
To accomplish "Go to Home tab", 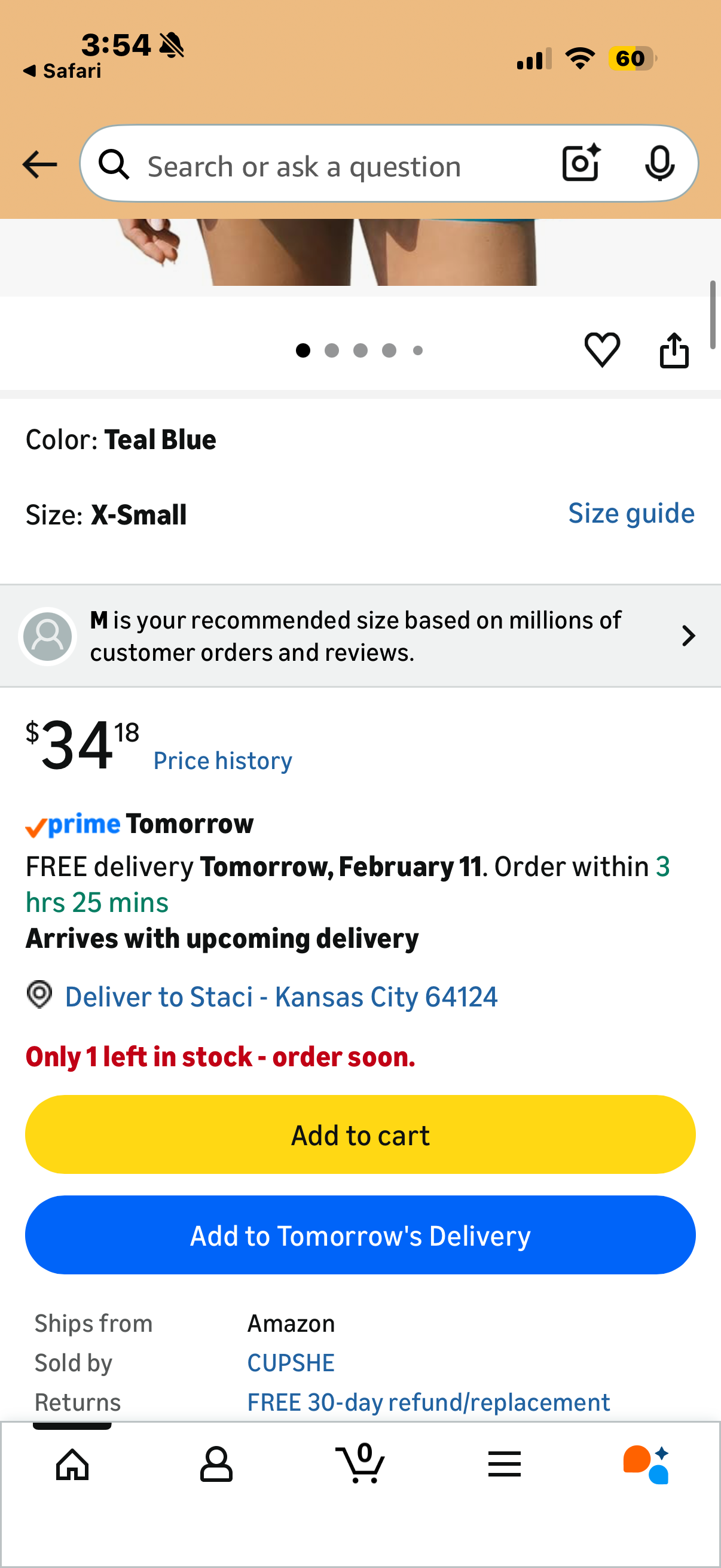I will click(72, 1464).
